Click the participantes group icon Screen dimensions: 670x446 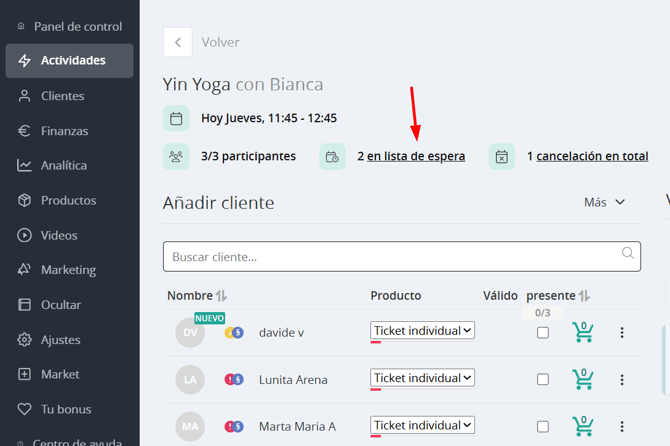point(176,156)
